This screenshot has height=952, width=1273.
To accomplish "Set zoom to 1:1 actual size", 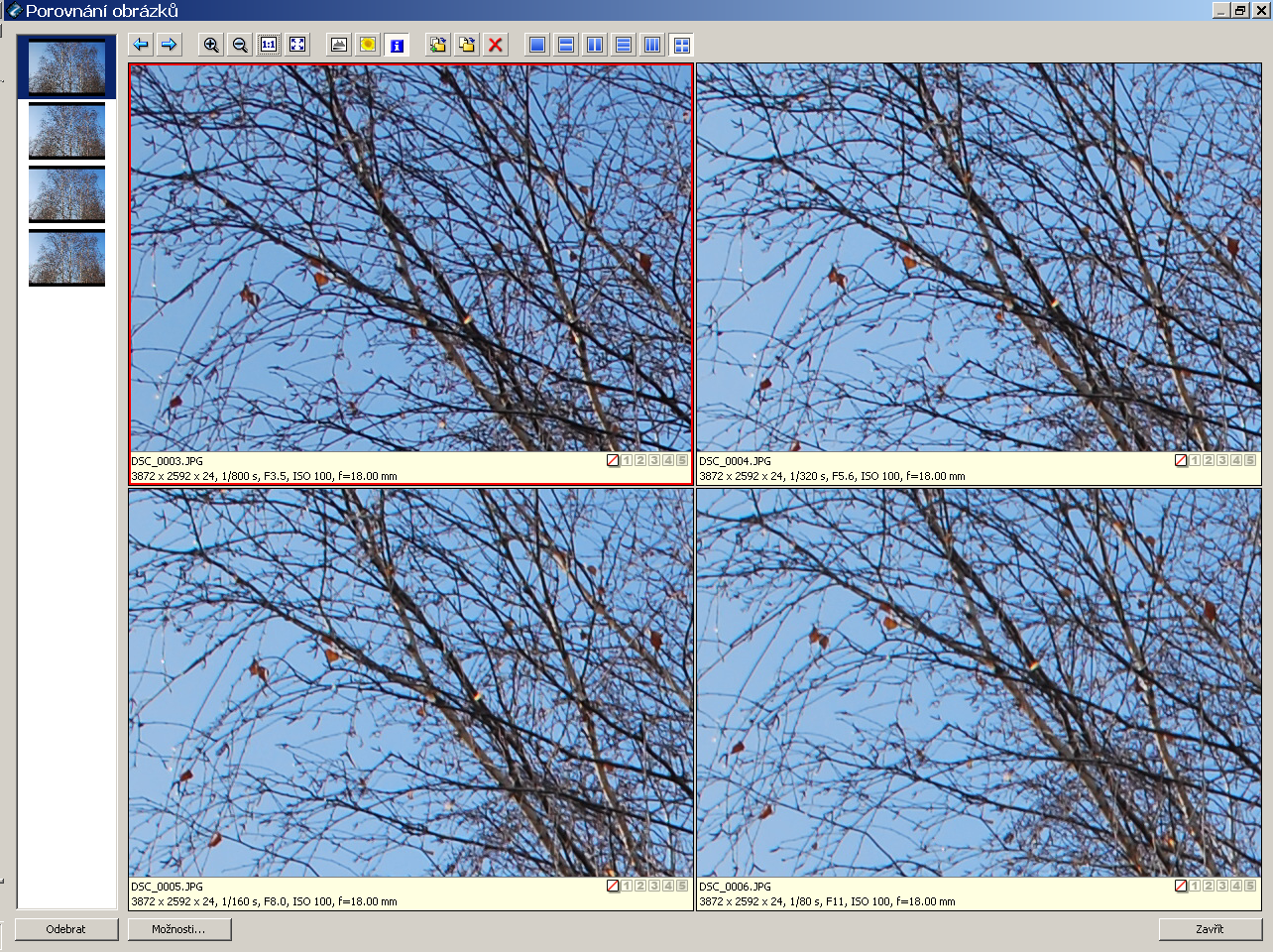I will pyautogui.click(x=269, y=45).
